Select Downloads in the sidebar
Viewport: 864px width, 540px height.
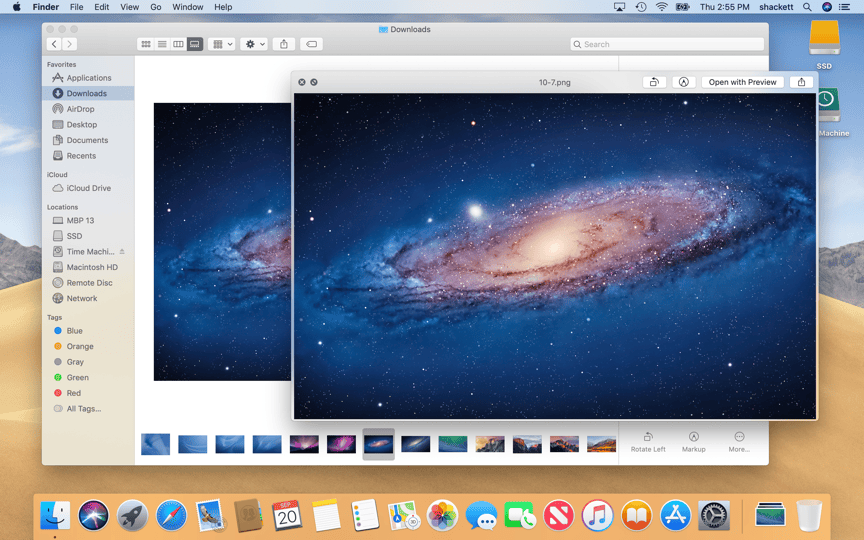coord(88,94)
